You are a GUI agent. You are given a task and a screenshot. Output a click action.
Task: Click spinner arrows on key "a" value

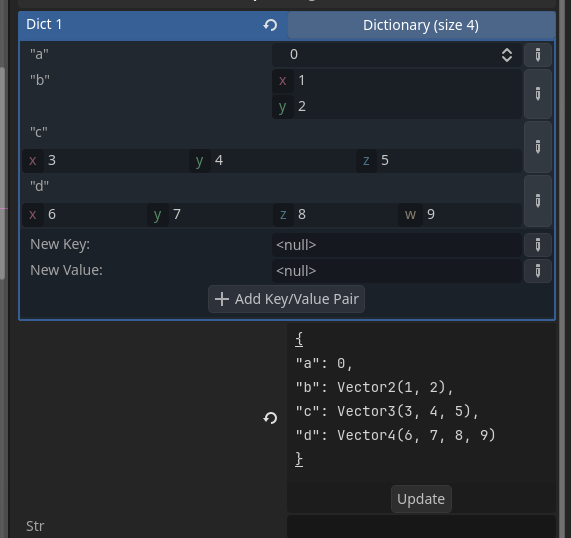point(507,55)
